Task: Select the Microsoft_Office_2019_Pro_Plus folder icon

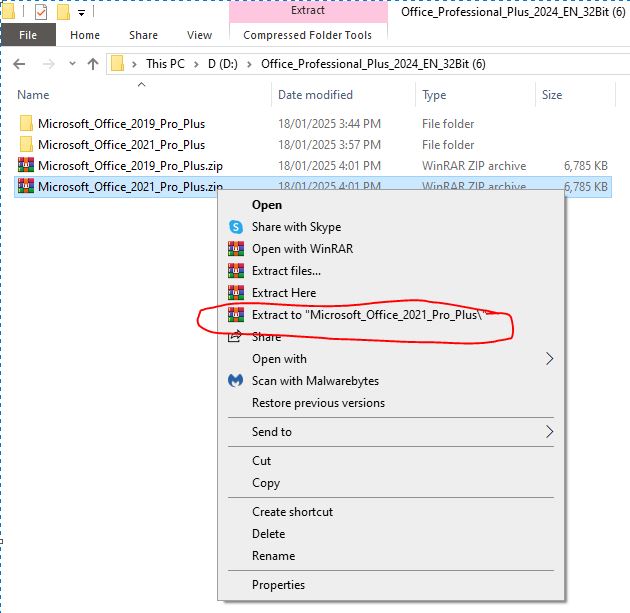Action: (26, 123)
